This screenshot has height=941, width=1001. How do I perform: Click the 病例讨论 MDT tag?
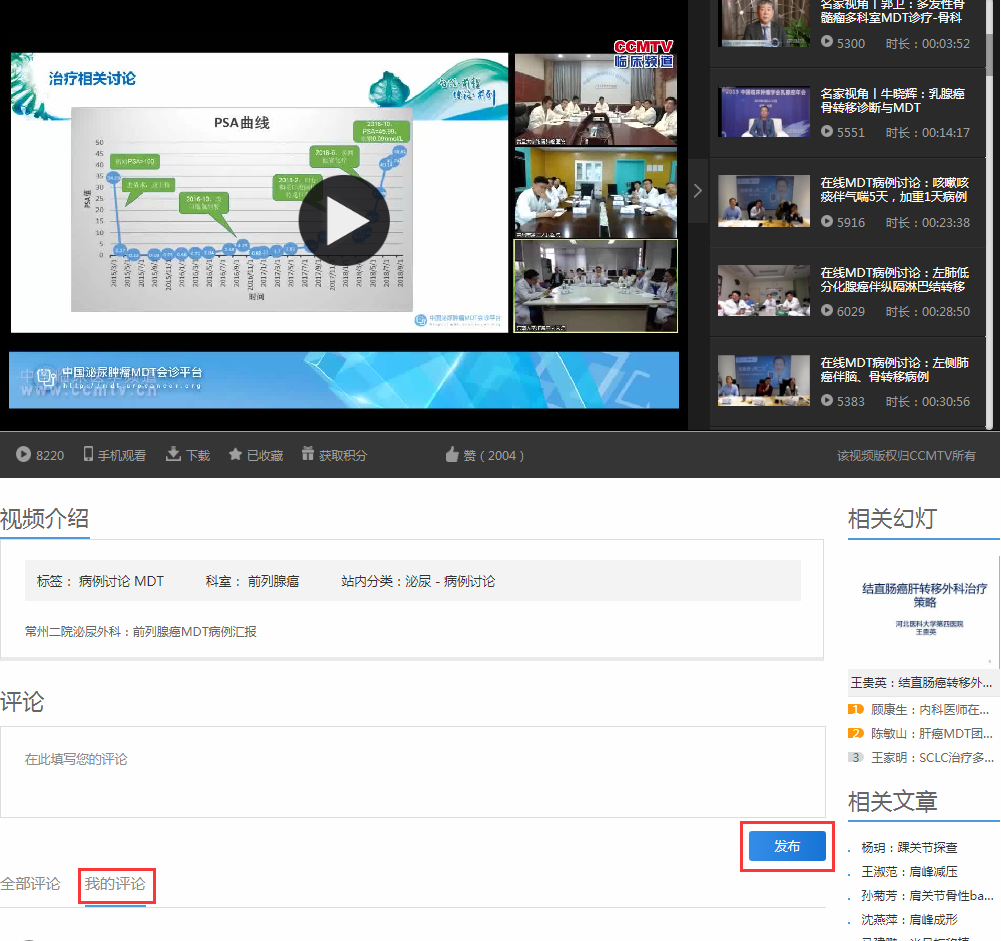pos(121,581)
